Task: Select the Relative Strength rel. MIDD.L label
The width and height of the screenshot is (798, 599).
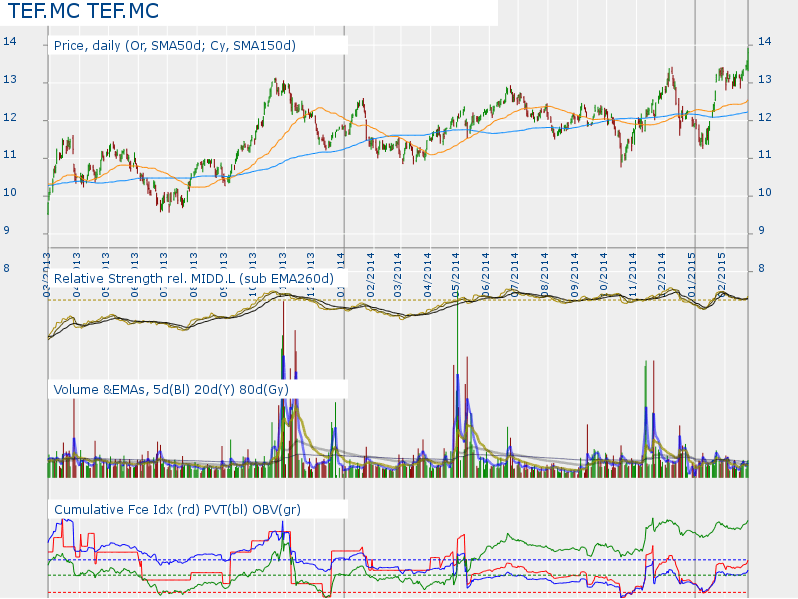Action: click(194, 279)
